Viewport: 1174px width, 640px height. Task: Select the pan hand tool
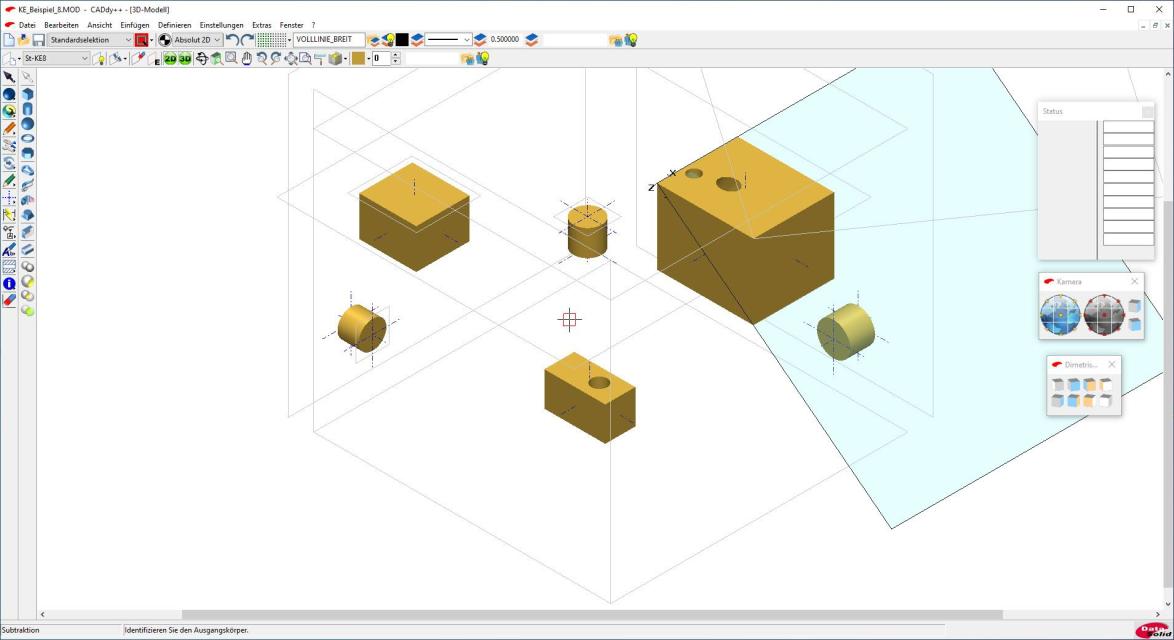click(246, 59)
